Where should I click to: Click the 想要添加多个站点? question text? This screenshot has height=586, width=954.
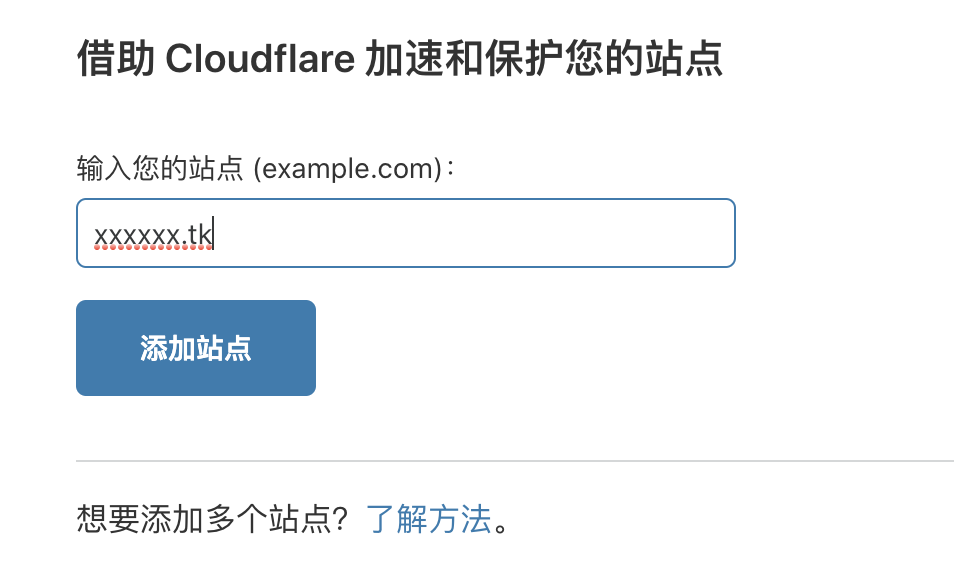pyautogui.click(x=212, y=519)
